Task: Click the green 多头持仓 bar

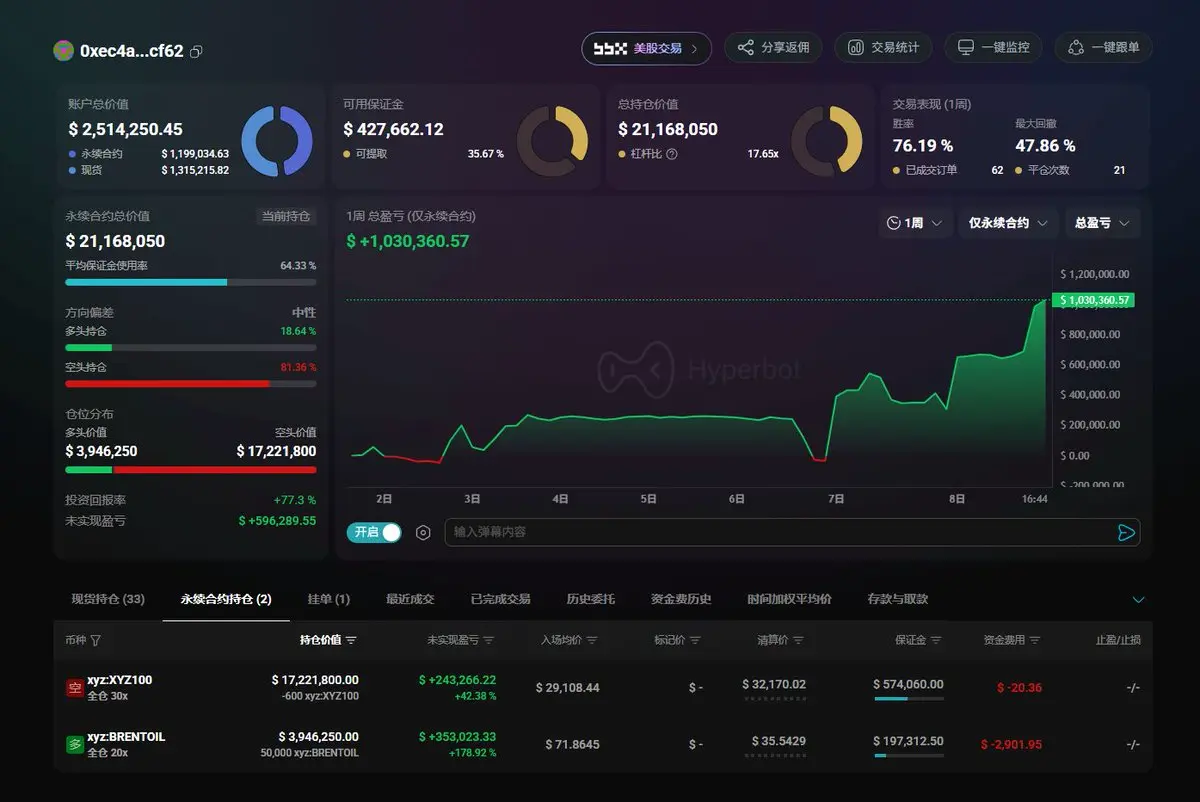Action: (x=89, y=347)
